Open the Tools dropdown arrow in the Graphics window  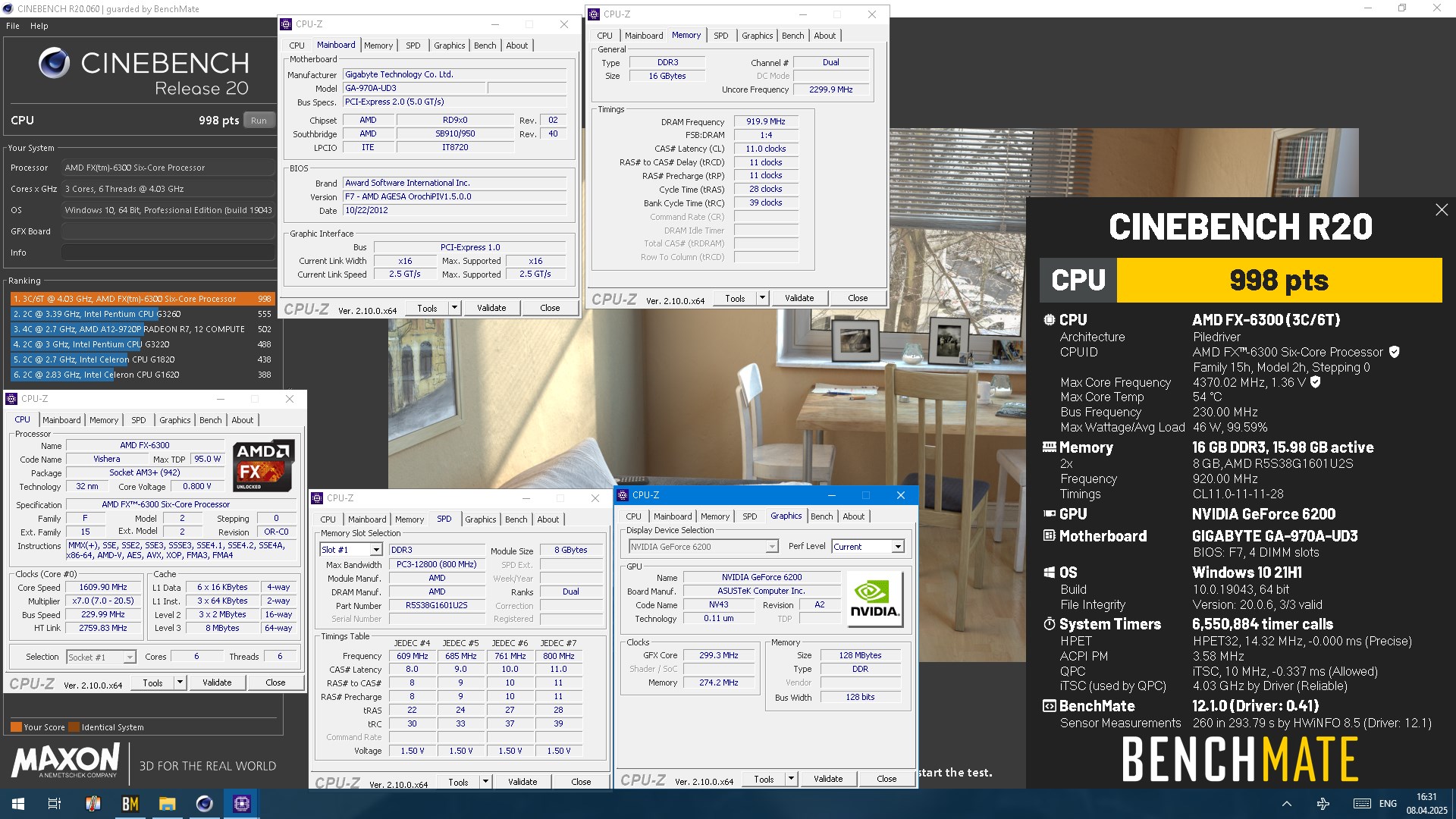(791, 779)
